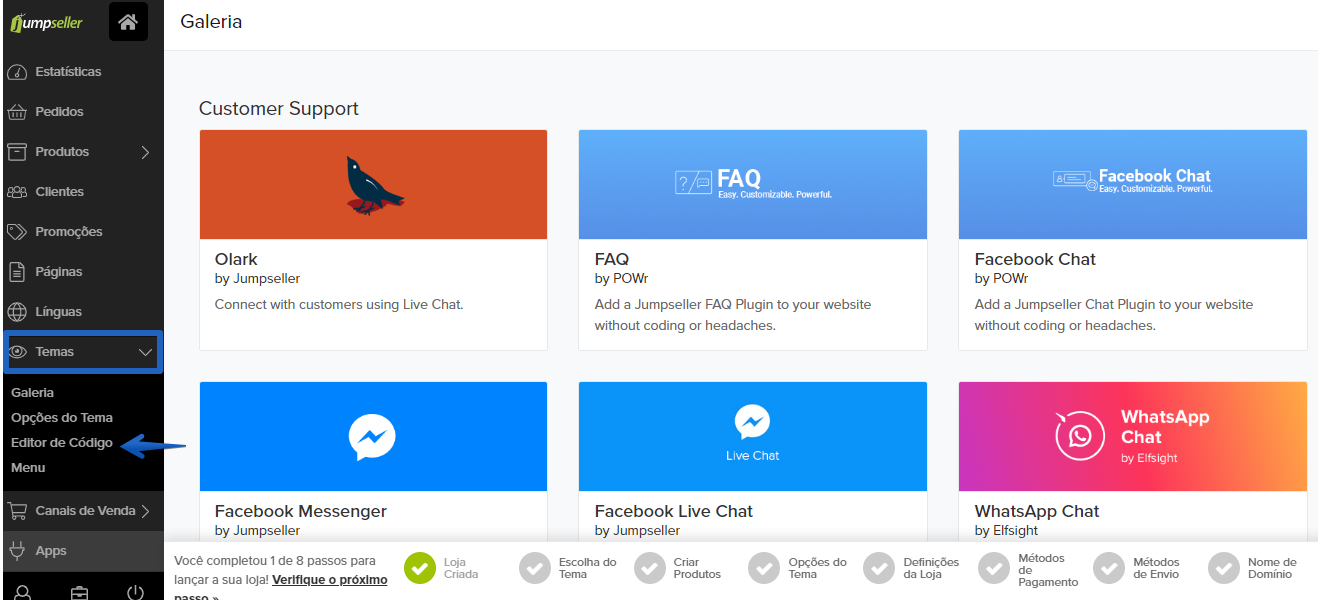Open Opções do Tema submenu item
The height and width of the screenshot is (600, 1318).
62,418
